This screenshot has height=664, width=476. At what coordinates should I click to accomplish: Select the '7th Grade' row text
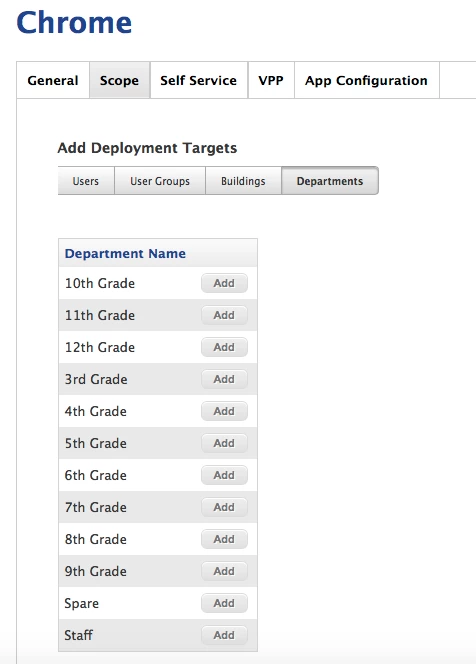tap(96, 507)
